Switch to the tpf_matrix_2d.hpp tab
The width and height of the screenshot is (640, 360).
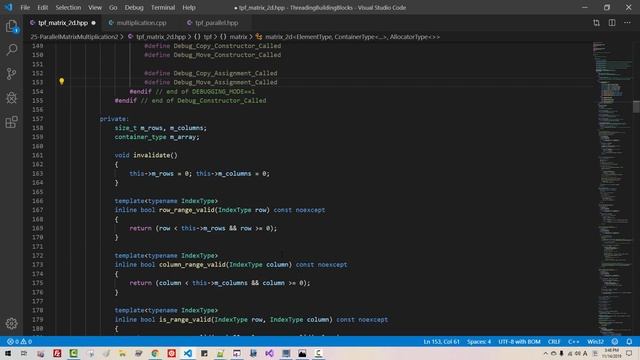(62, 23)
